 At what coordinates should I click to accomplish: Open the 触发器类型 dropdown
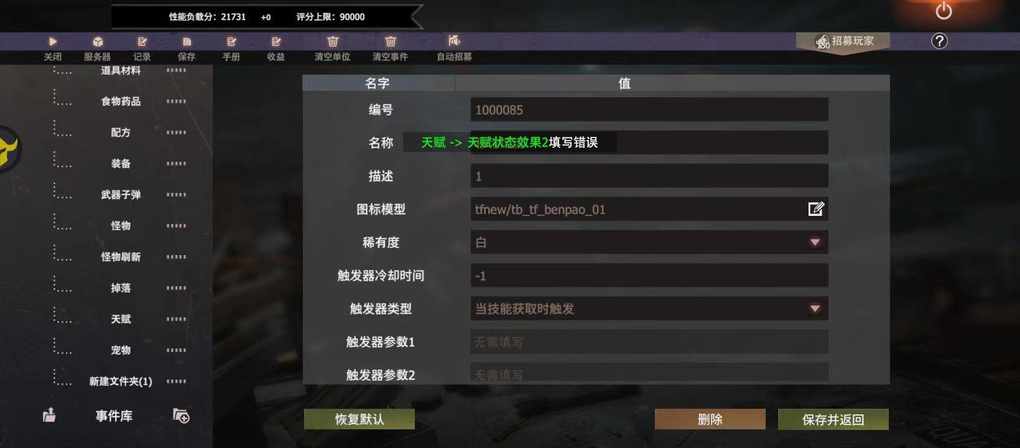(x=649, y=309)
